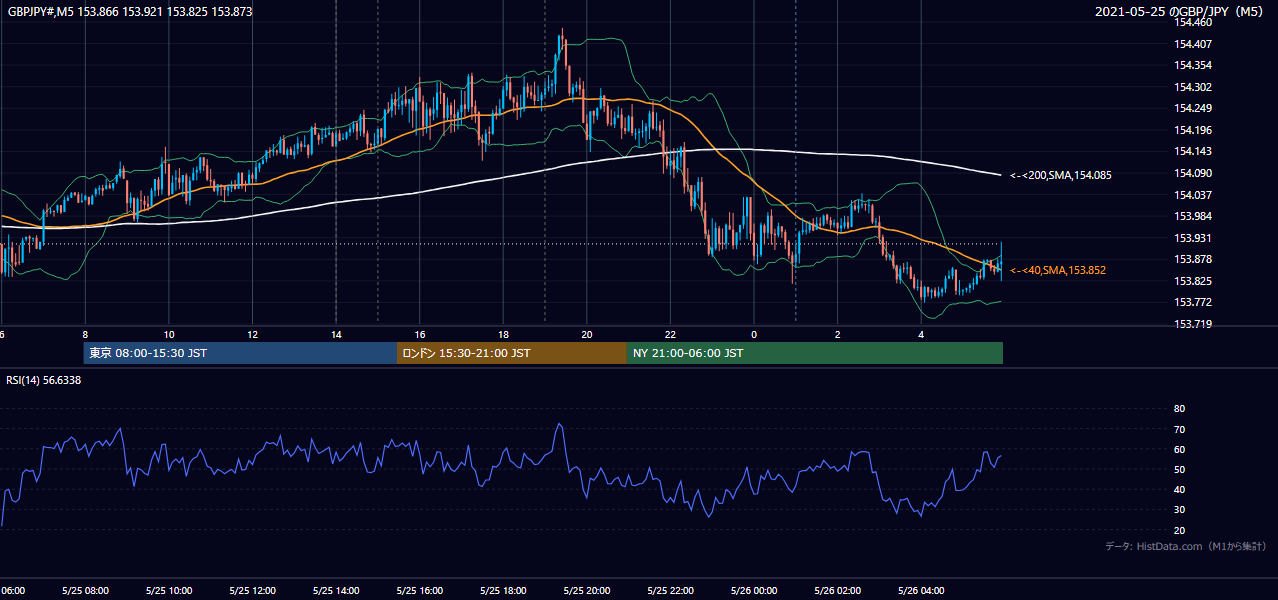Click price axis value 154.249
This screenshot has width=1278, height=600.
1192,108
